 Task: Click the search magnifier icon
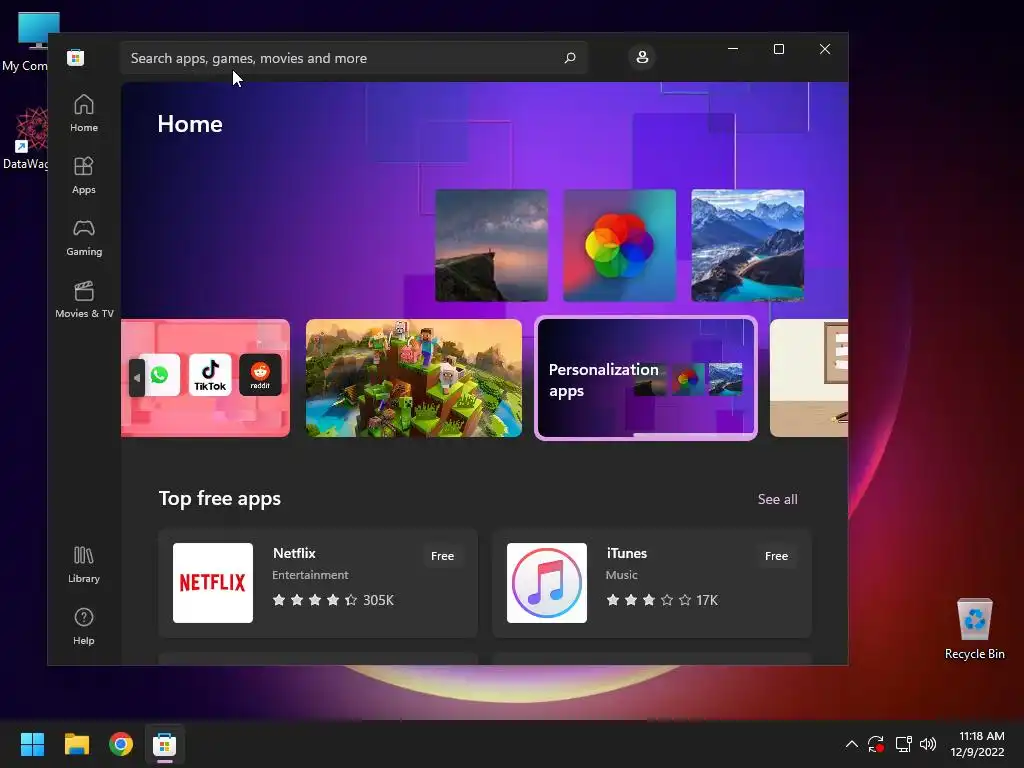[570, 58]
